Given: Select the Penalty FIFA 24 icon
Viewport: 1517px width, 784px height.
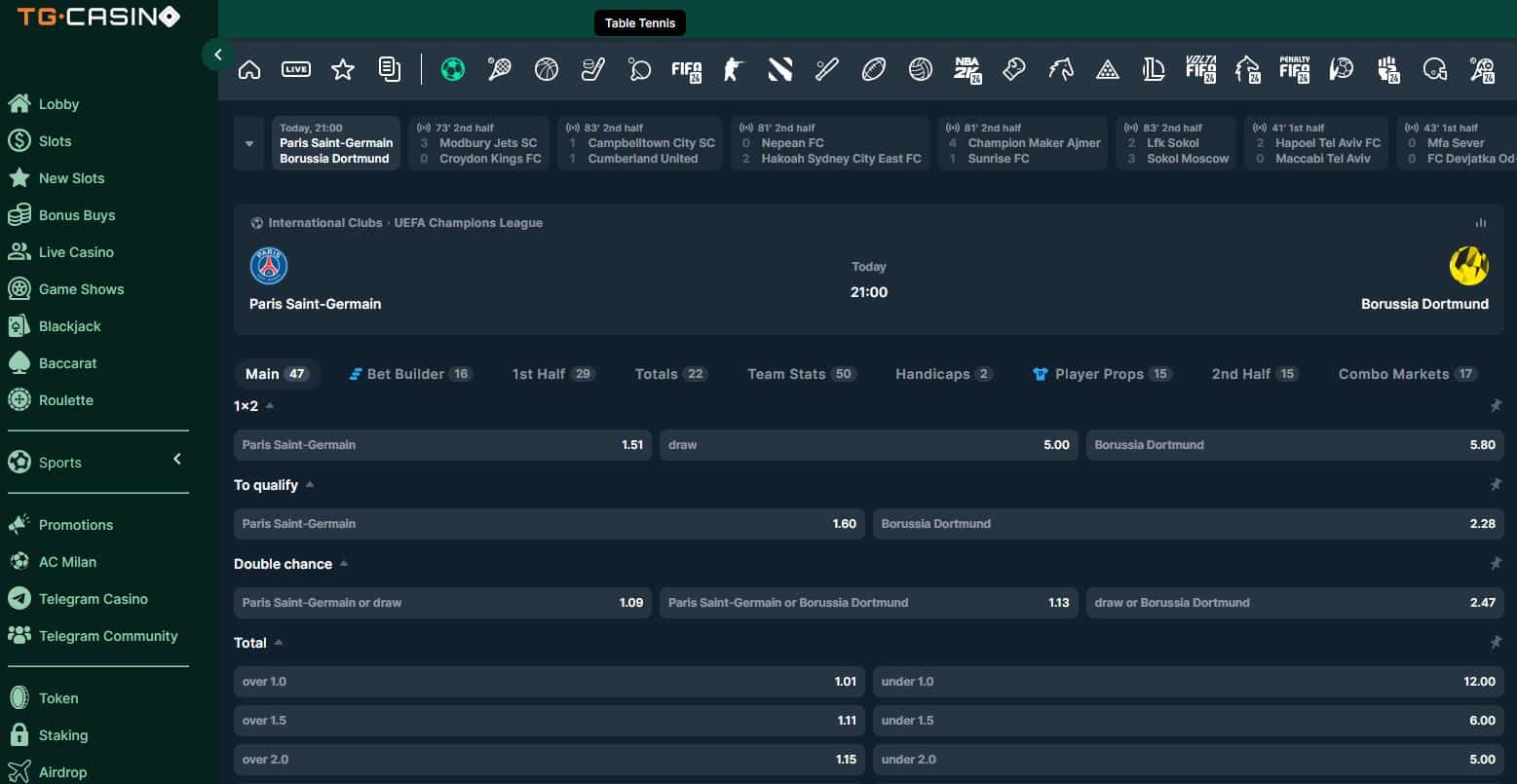Looking at the screenshot, I should tap(1294, 69).
